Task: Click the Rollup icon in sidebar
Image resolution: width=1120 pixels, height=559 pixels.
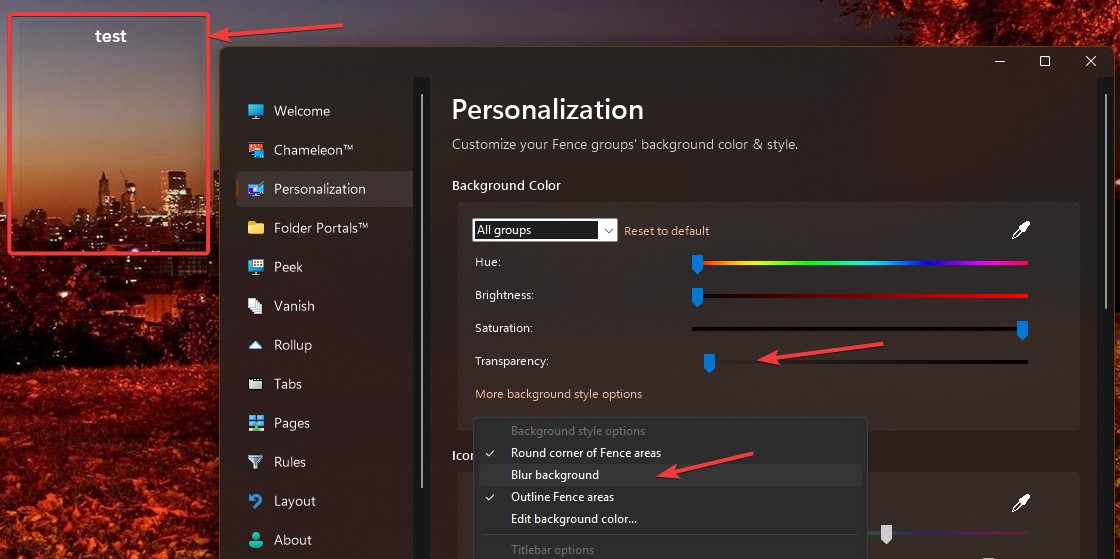Action: [x=256, y=345]
